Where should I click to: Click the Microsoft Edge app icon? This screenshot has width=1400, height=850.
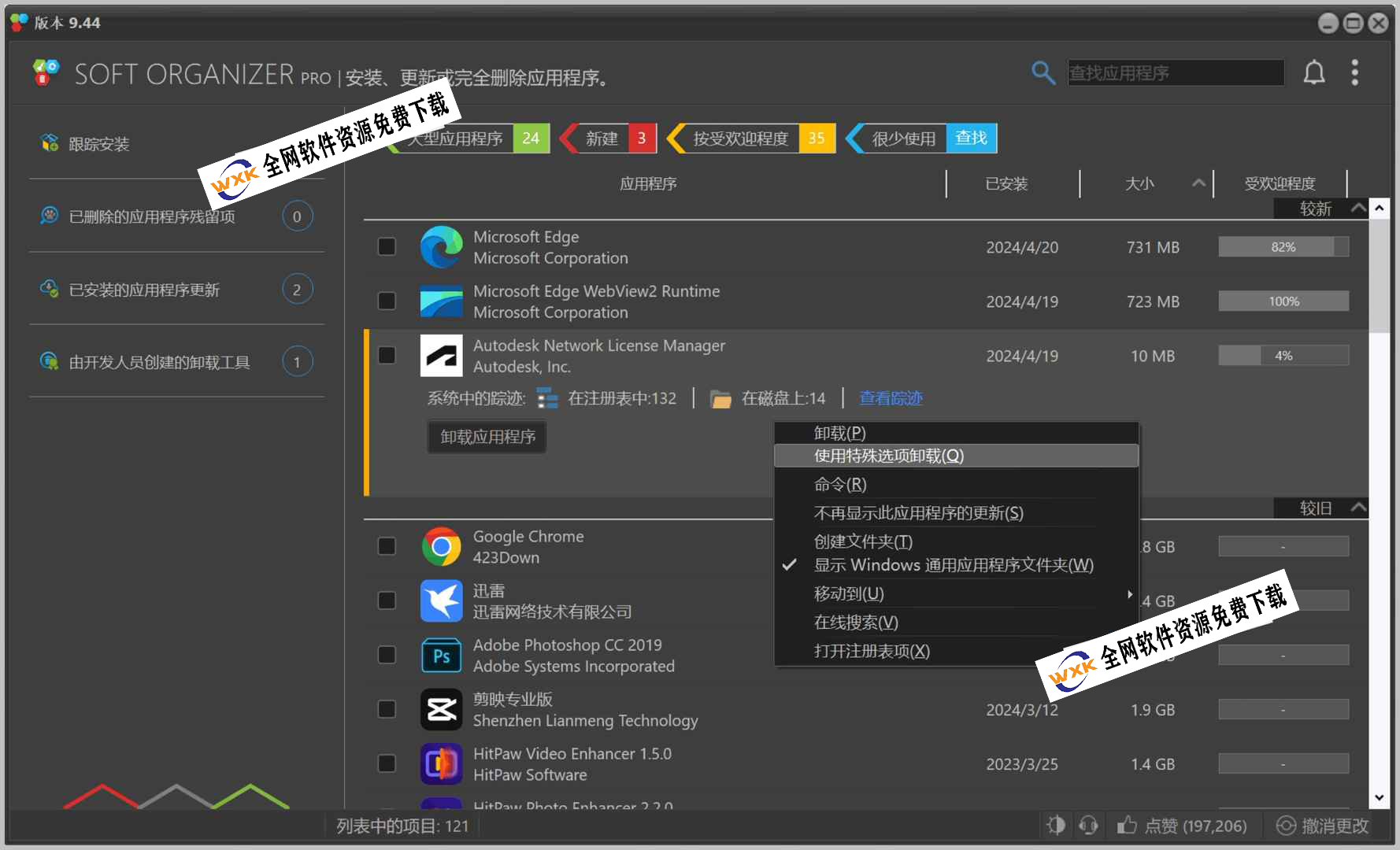(441, 247)
